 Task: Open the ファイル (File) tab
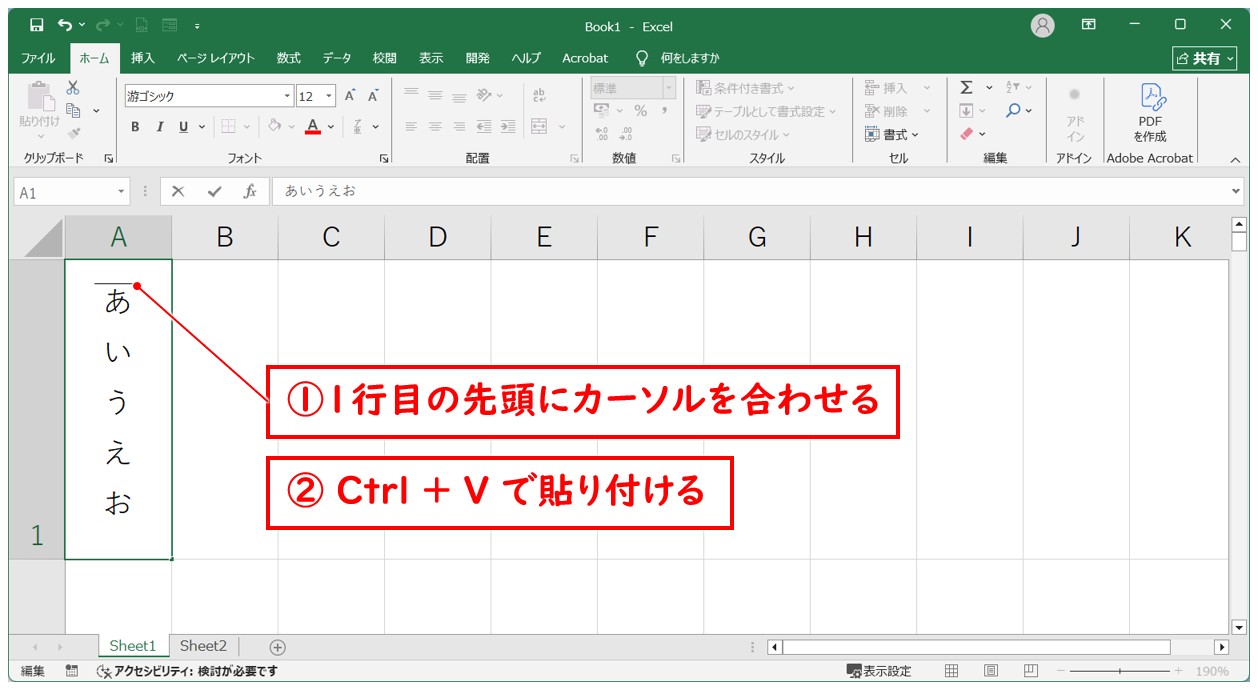38,58
